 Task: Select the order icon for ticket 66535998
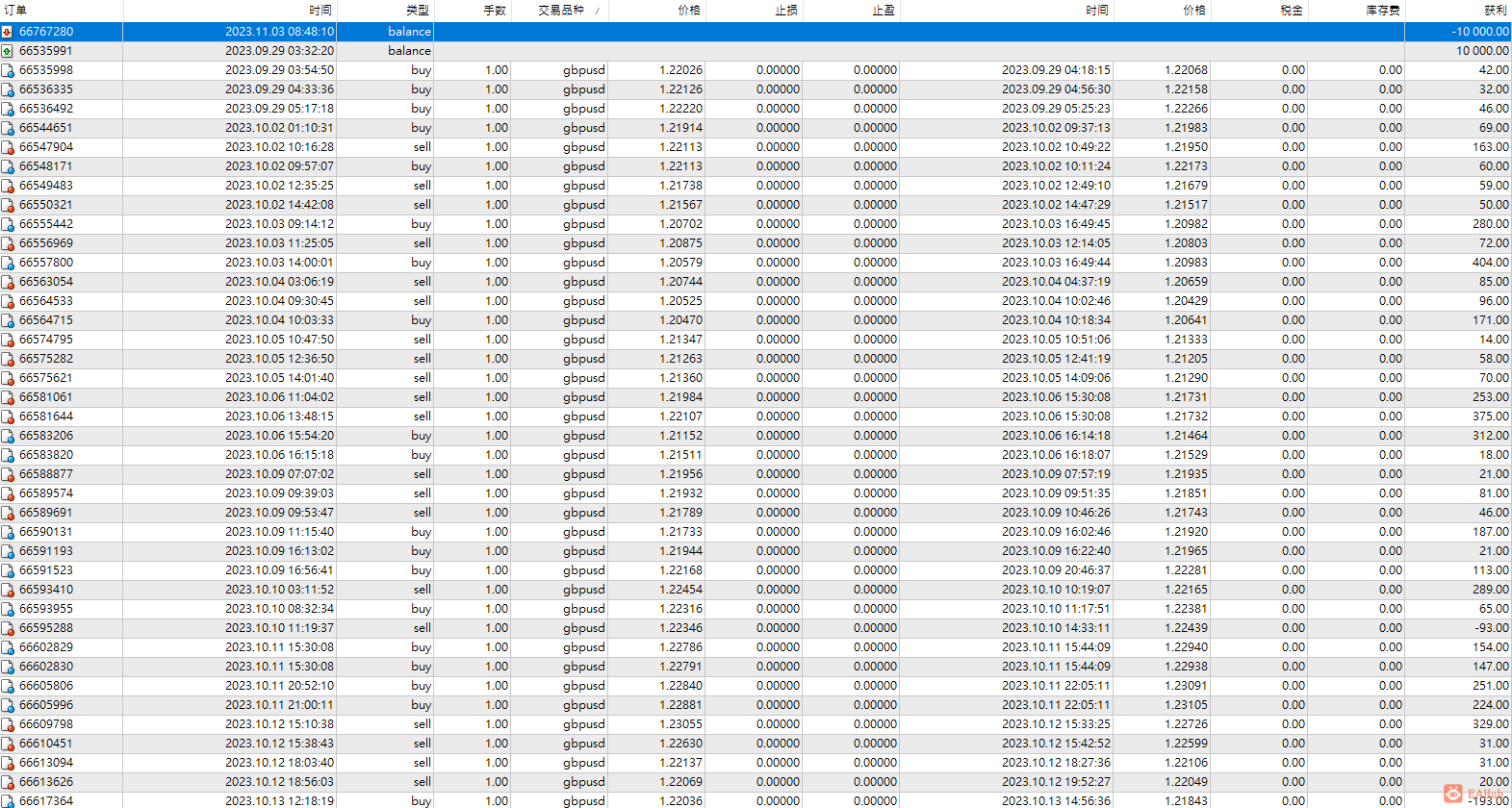(7, 70)
